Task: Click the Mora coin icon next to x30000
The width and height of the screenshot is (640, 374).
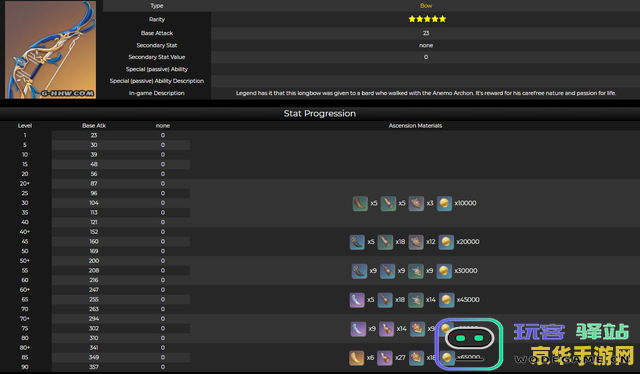Action: tap(444, 271)
